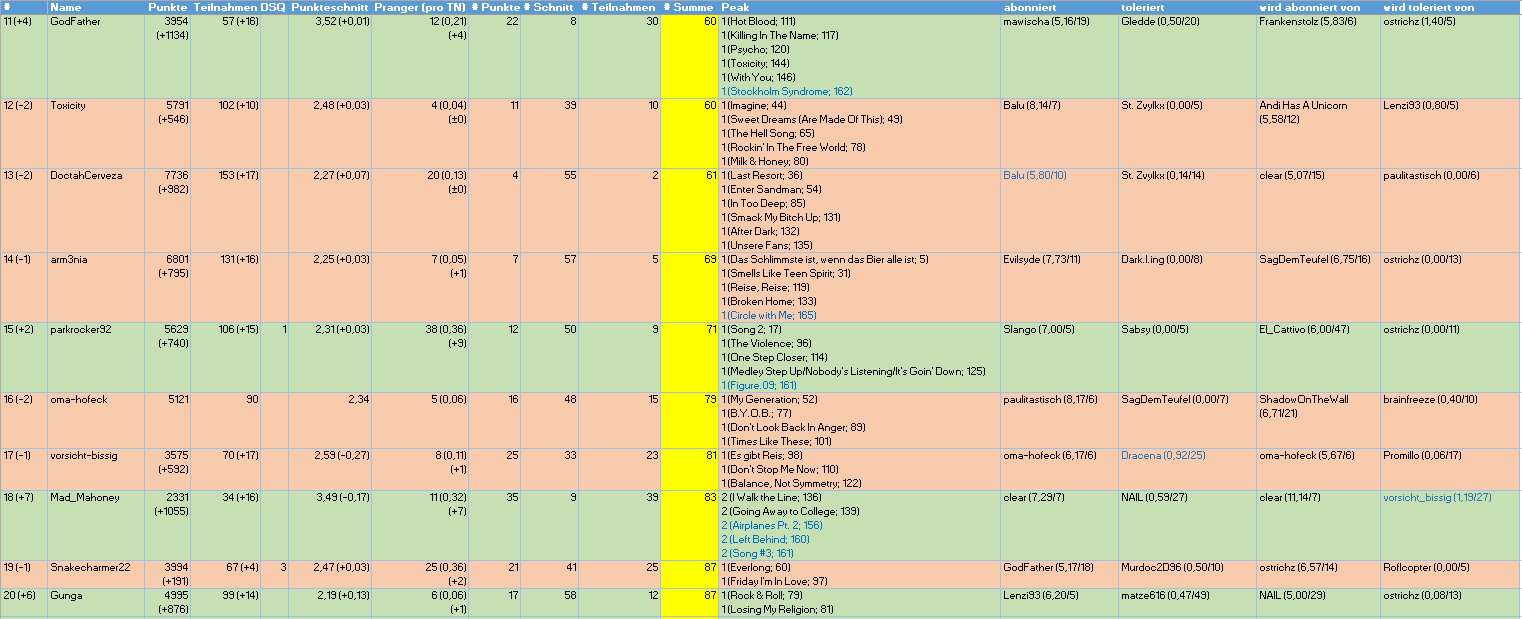Image resolution: width=1522 pixels, height=619 pixels.
Task: Select the Peak column header
Action: pyautogui.click(x=735, y=7)
